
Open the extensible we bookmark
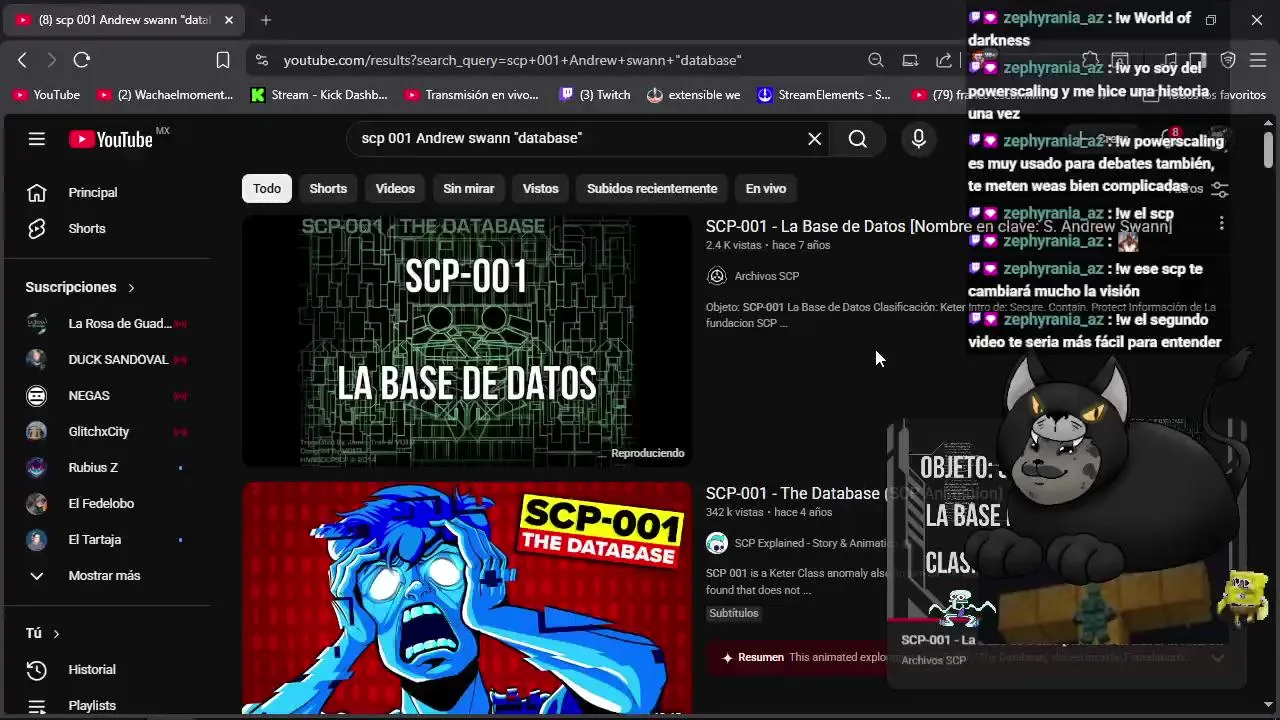694,95
